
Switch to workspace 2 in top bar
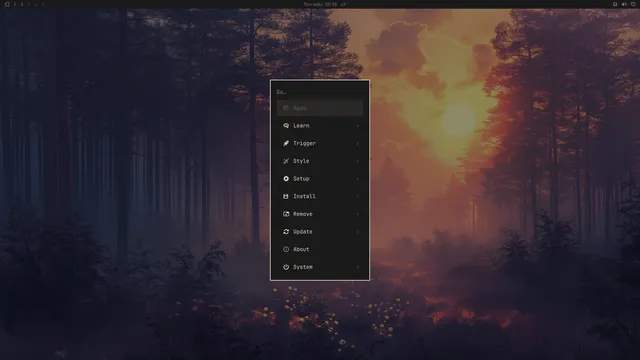(22, 4)
